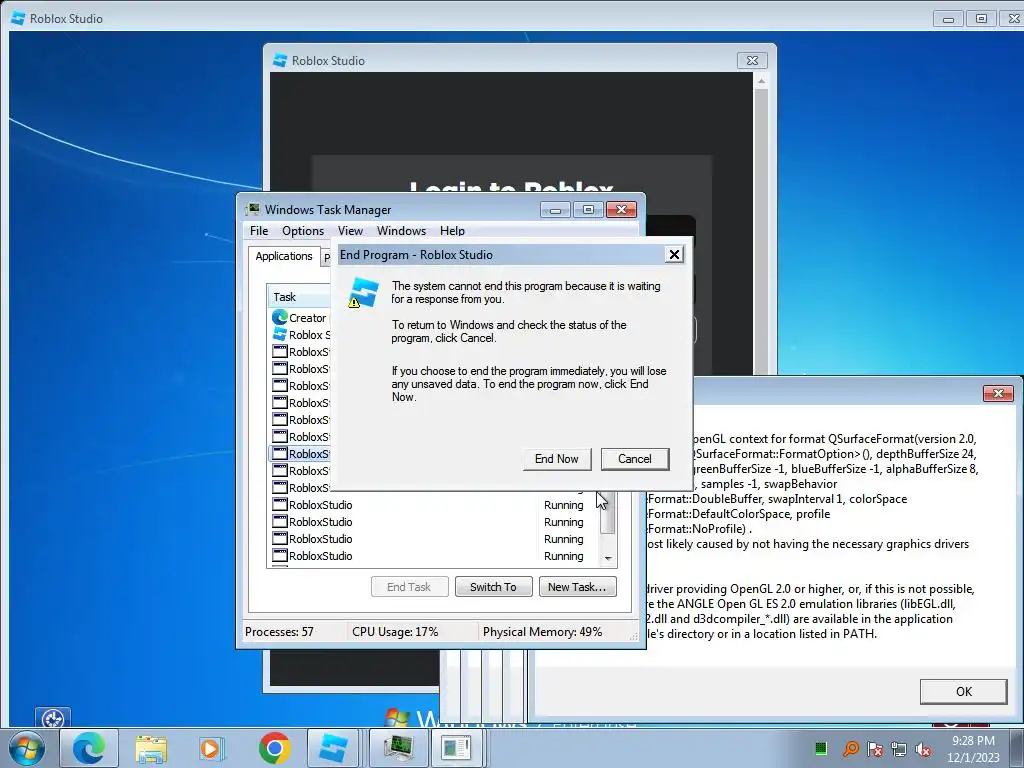Open the Windows Start menu

pos(26,748)
